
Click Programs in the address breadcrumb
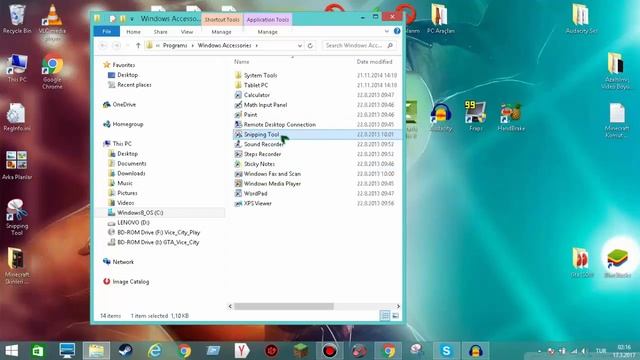click(x=175, y=46)
